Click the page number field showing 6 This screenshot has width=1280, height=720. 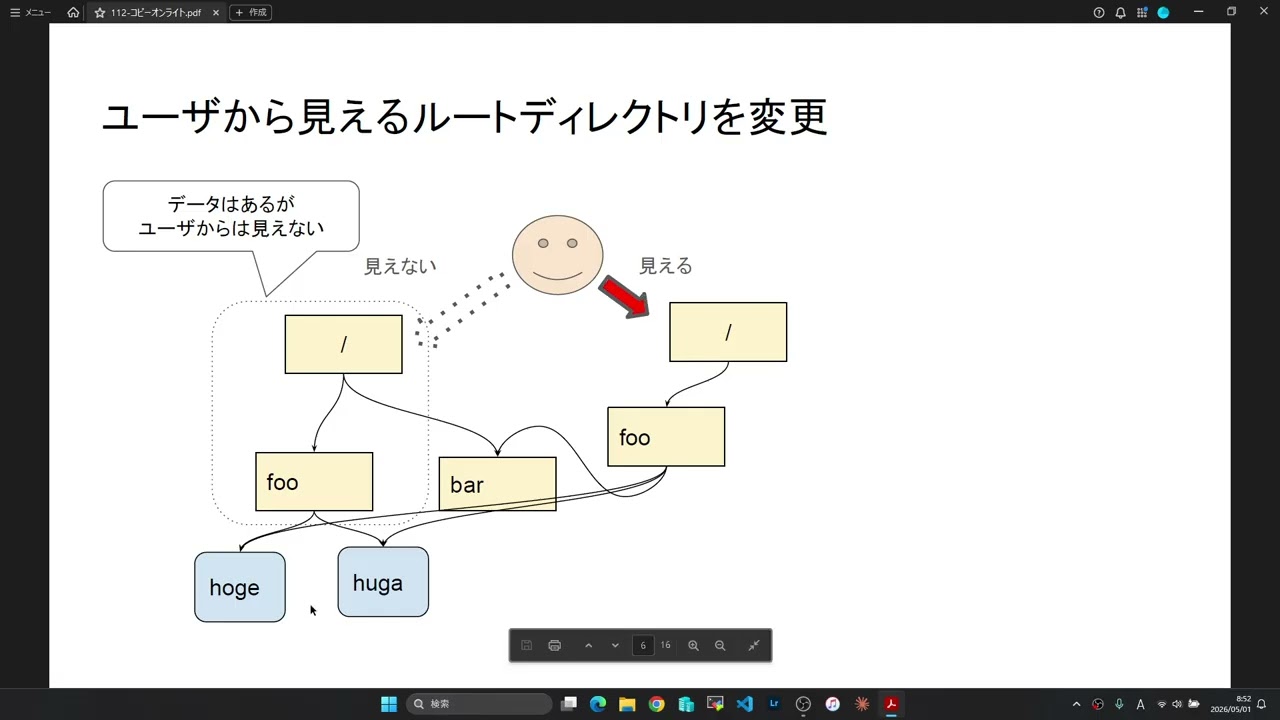click(x=643, y=645)
